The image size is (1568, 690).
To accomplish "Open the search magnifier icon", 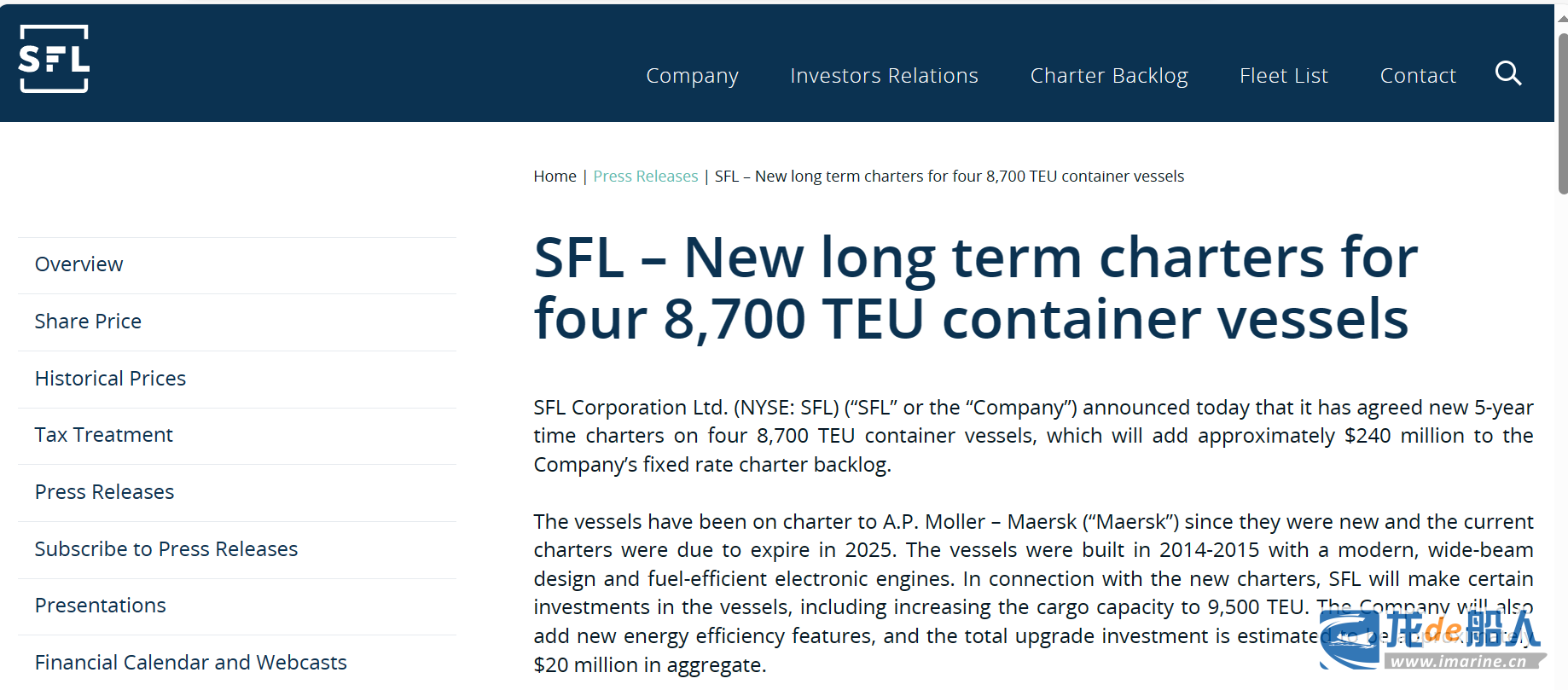I will pos(1508,73).
